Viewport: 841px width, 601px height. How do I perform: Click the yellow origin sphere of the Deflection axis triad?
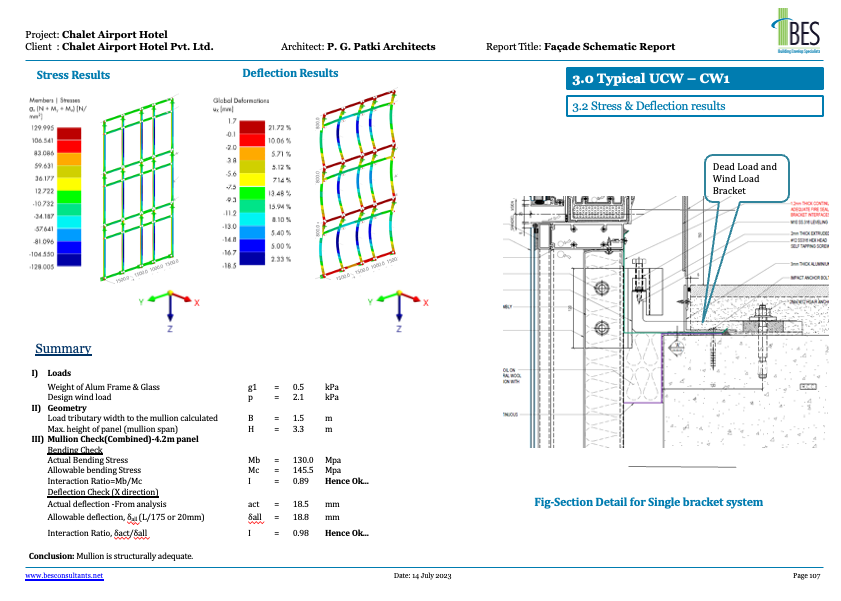click(x=399, y=291)
